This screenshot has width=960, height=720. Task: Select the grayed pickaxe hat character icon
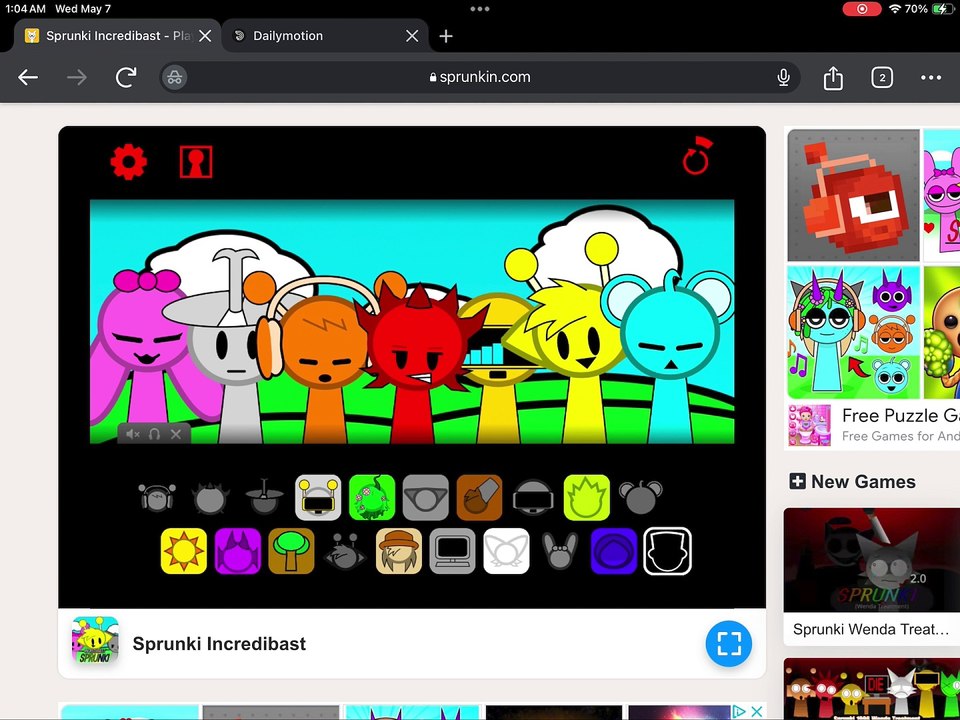pos(264,497)
